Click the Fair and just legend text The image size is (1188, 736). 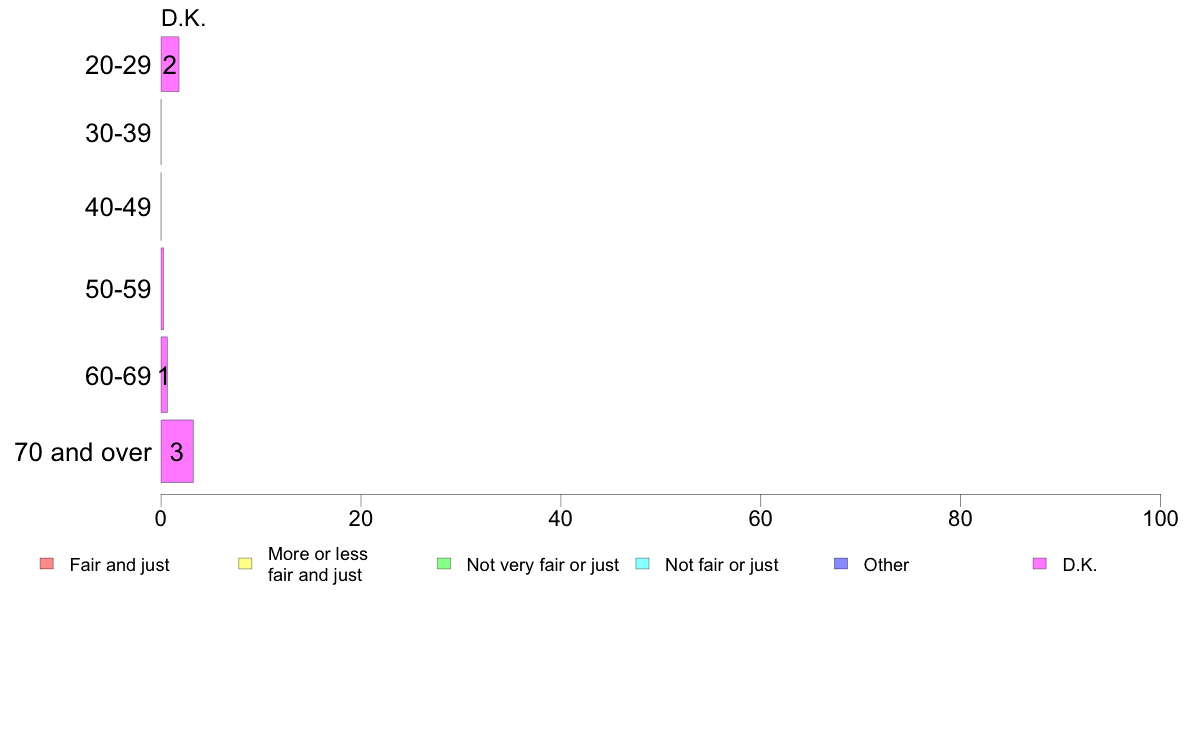click(x=119, y=565)
